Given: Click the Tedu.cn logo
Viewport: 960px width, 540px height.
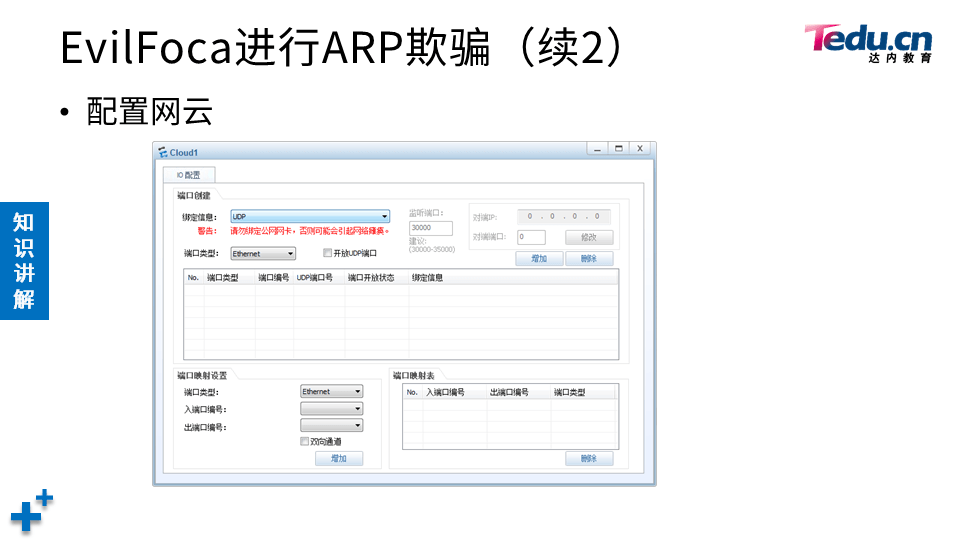Looking at the screenshot, I should [x=868, y=43].
